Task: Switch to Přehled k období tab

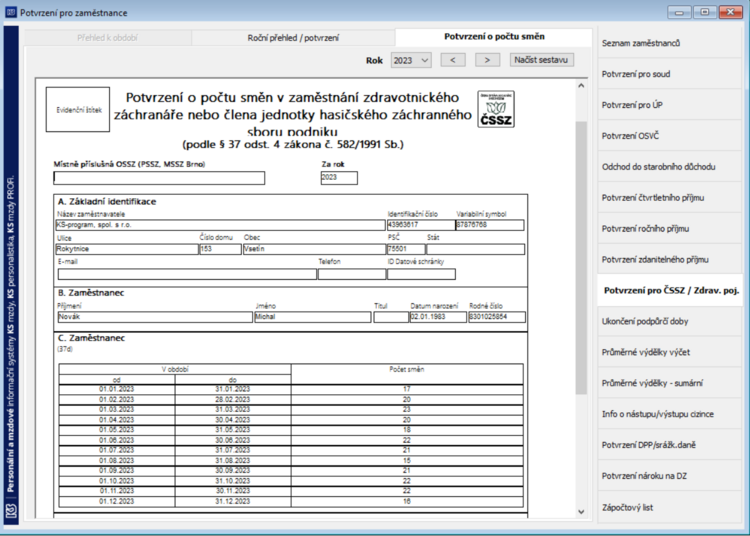Action: [108, 38]
